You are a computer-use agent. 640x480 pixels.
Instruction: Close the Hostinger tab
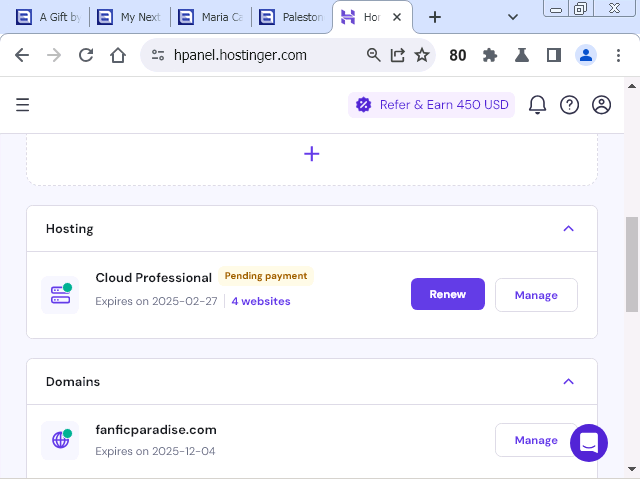(x=397, y=17)
